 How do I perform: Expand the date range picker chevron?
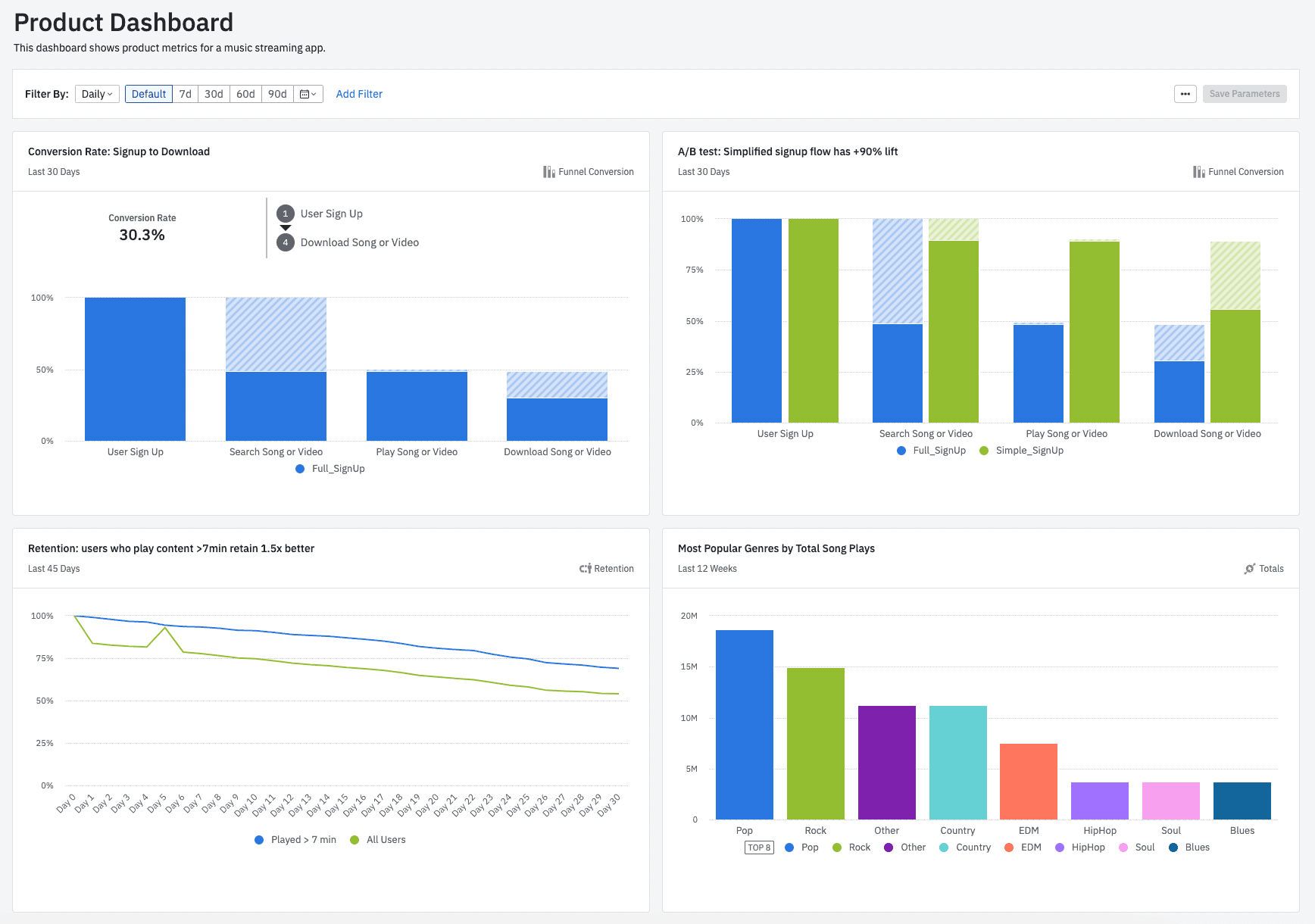click(313, 93)
